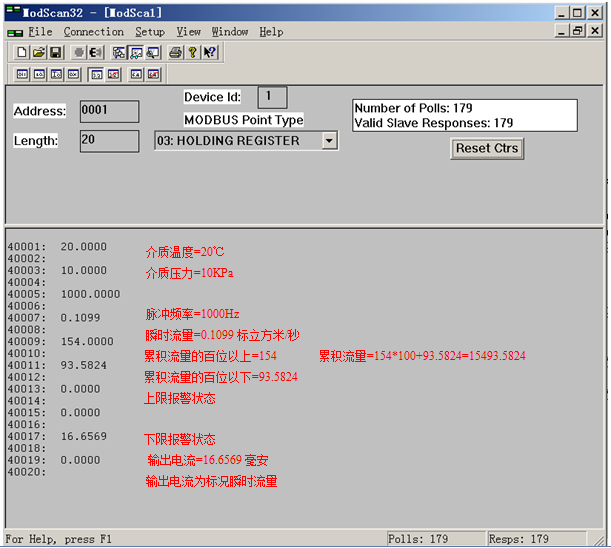
Task: Click the Print icon in the toolbar
Action: (176, 52)
